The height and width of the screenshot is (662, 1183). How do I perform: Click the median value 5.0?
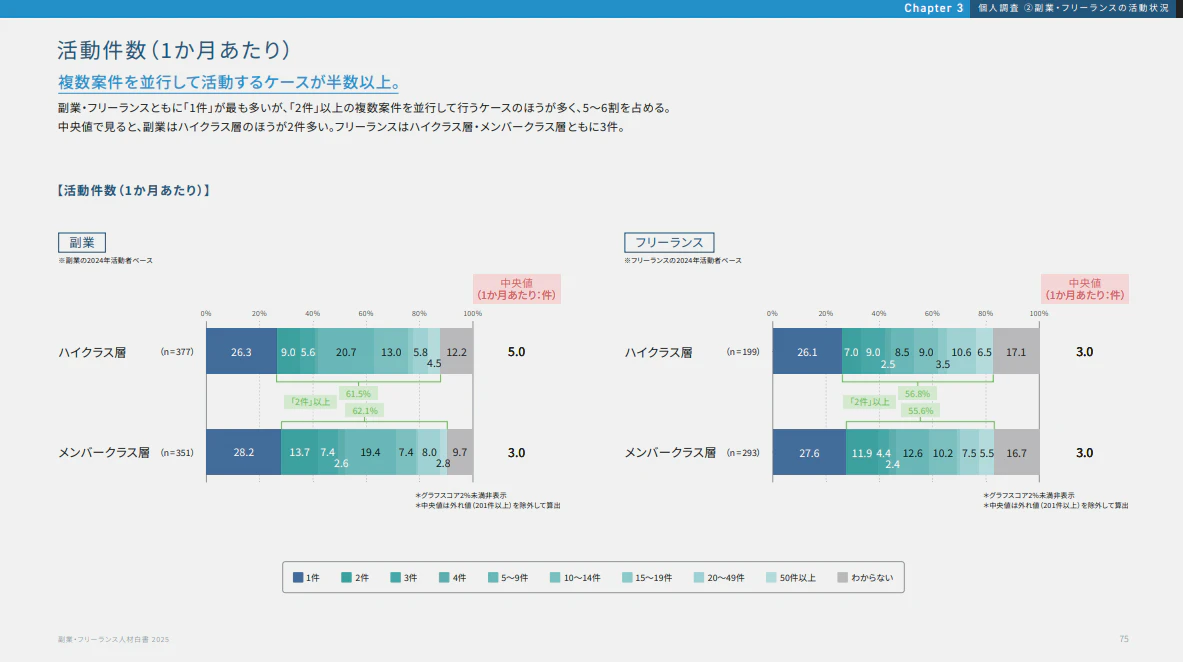point(516,352)
